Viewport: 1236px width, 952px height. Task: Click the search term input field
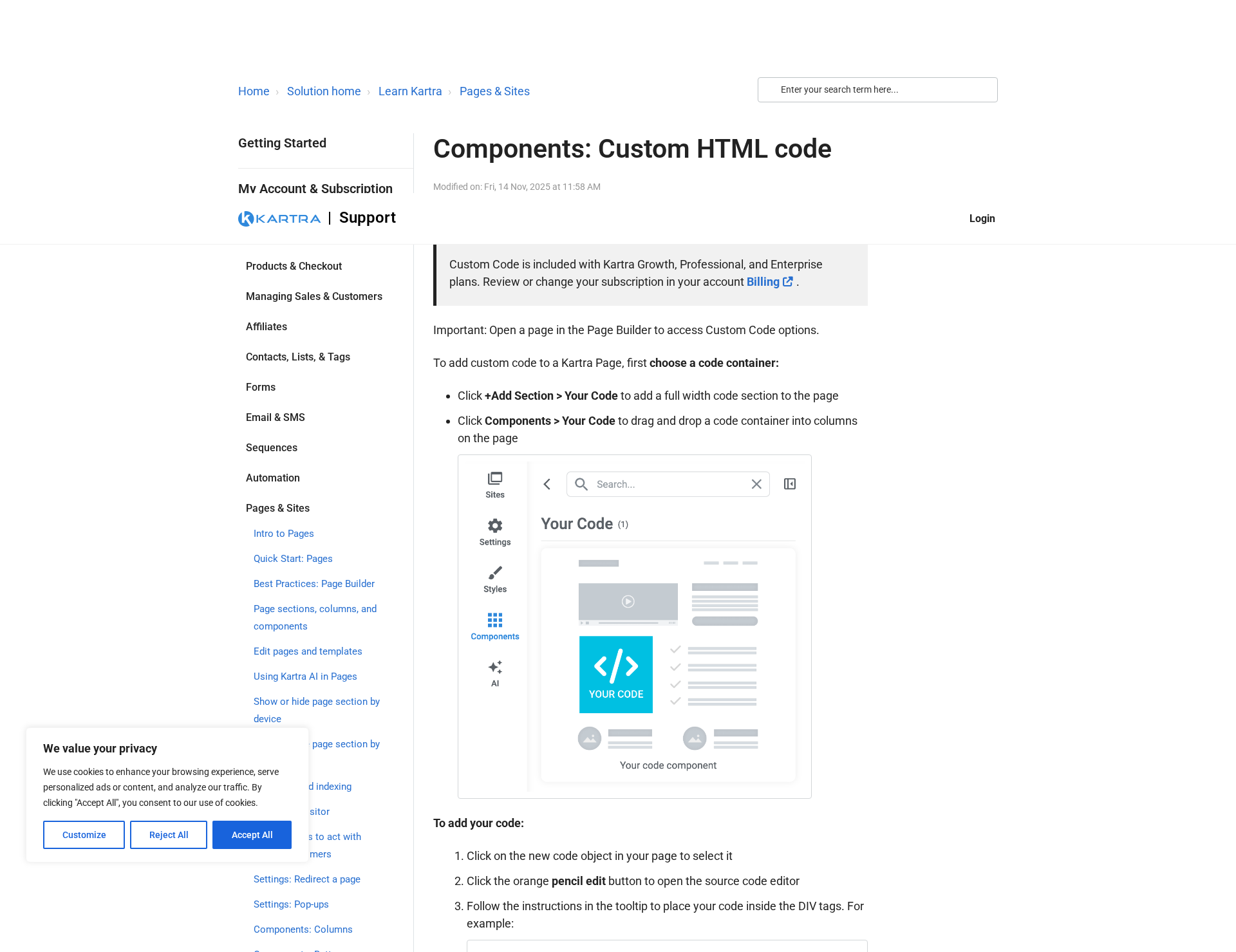click(877, 89)
